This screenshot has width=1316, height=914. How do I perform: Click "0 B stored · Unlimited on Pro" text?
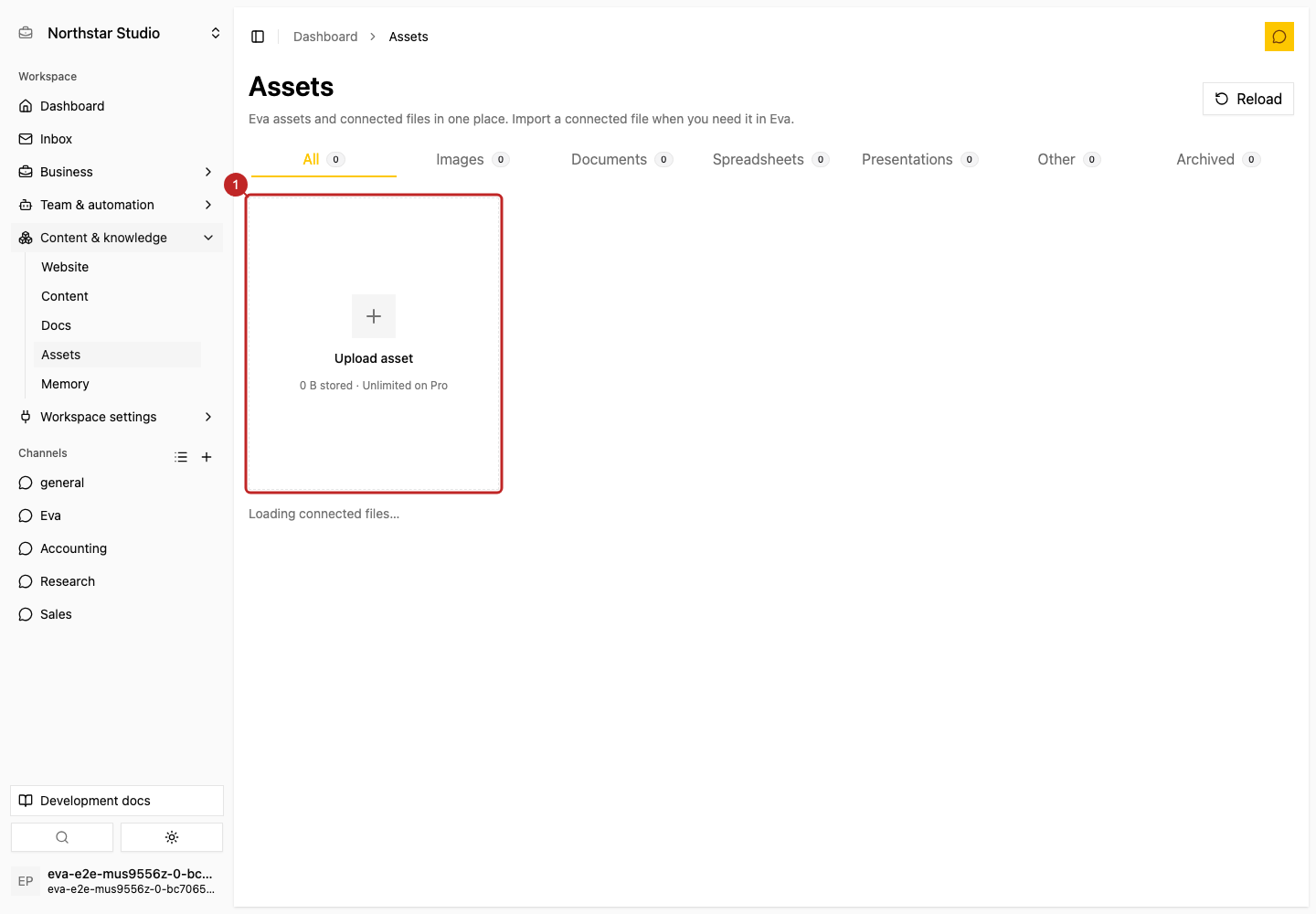click(x=374, y=386)
